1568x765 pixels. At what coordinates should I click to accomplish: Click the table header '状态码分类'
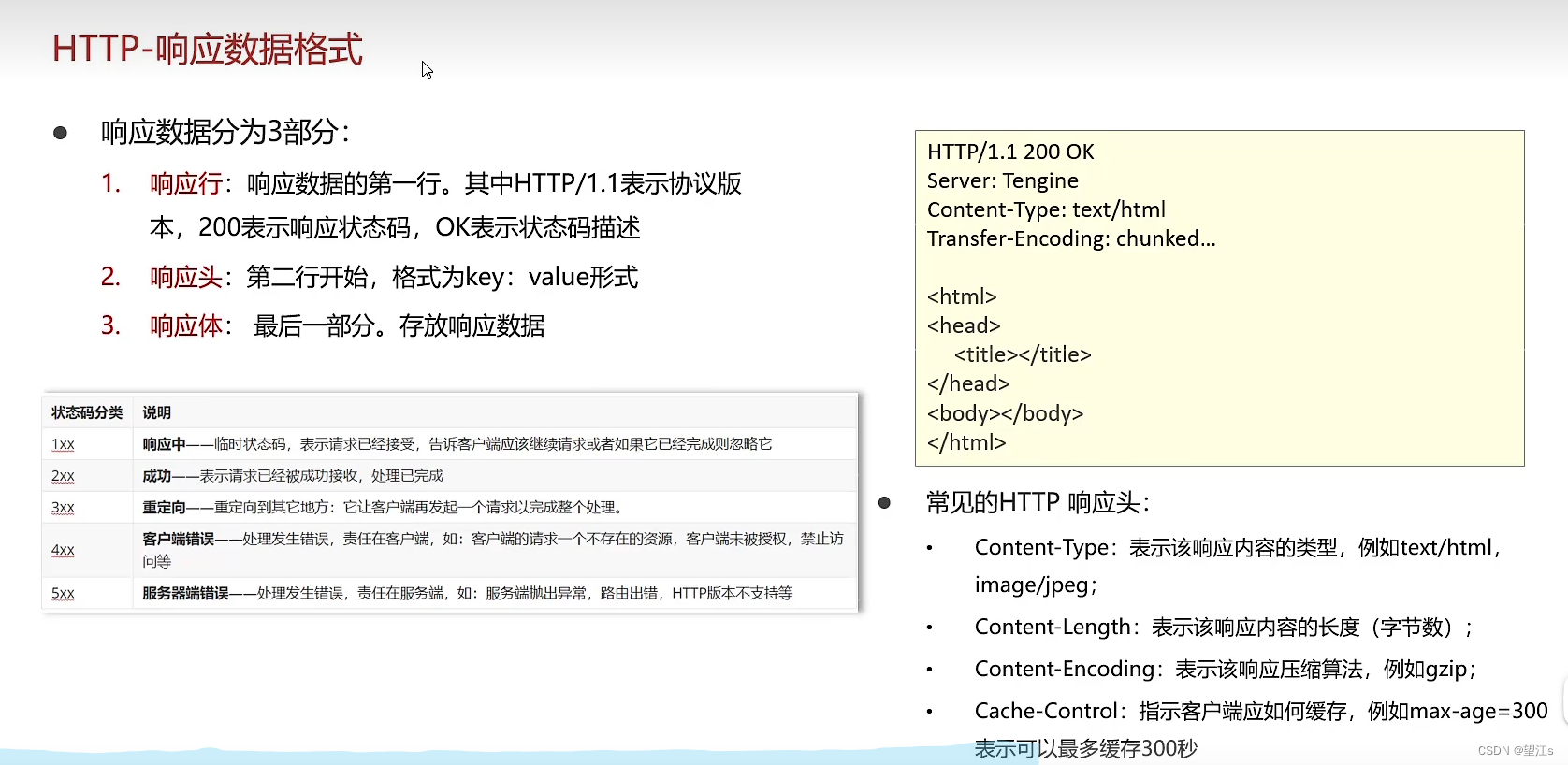click(x=87, y=412)
